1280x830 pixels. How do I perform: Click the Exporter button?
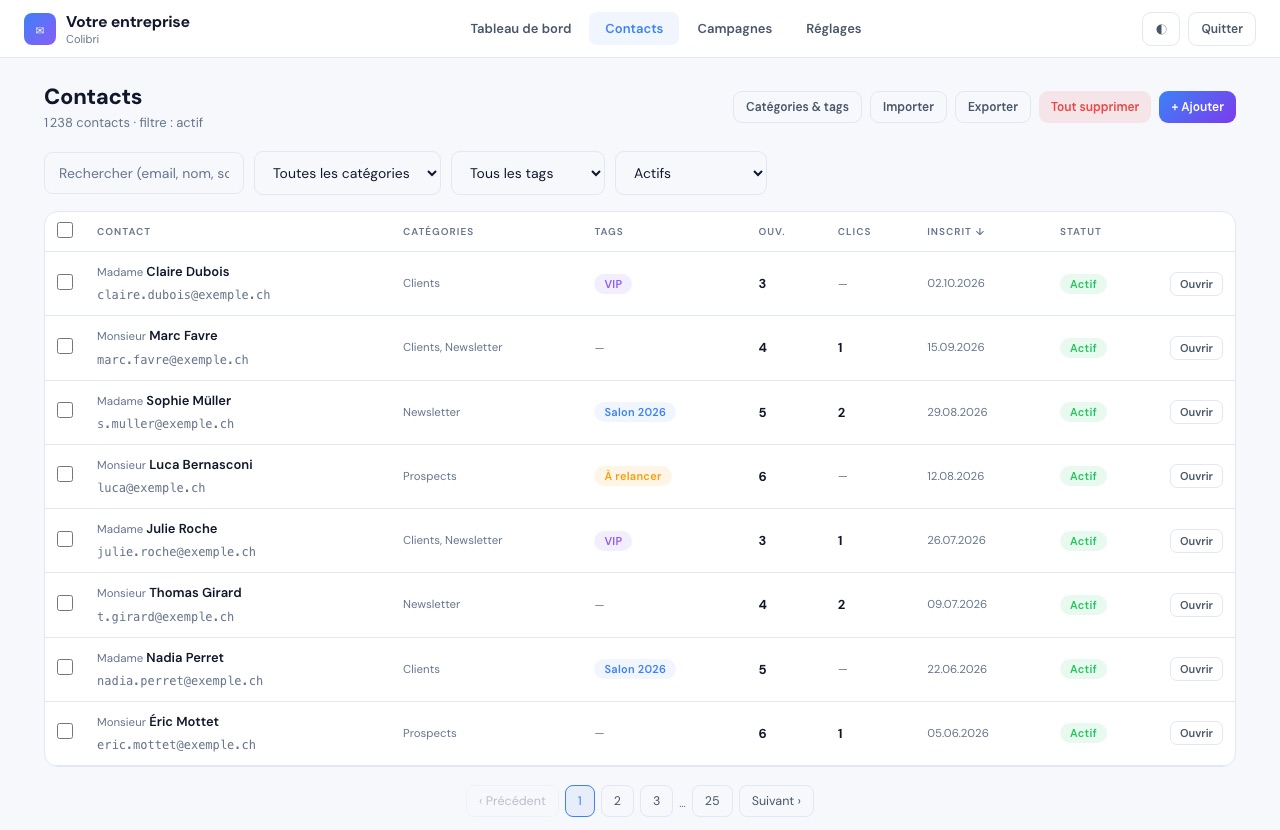click(993, 107)
